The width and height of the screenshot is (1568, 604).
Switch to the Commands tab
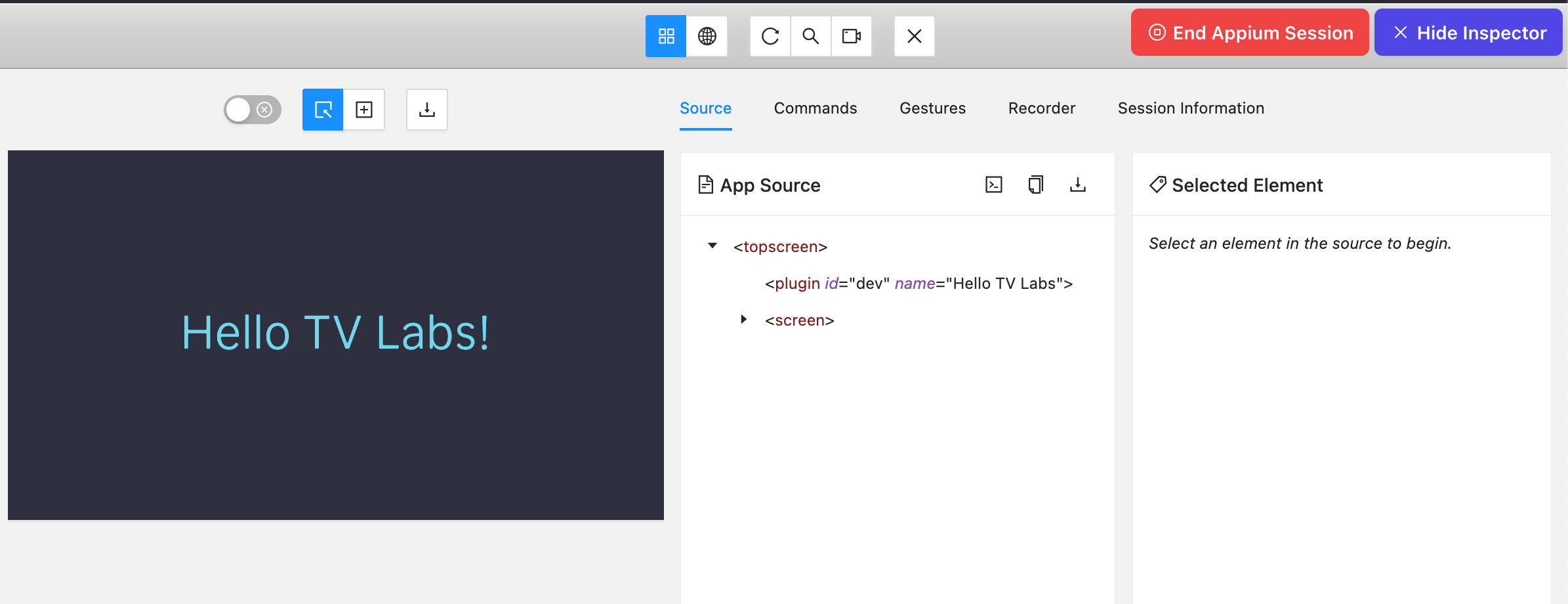pyautogui.click(x=815, y=108)
